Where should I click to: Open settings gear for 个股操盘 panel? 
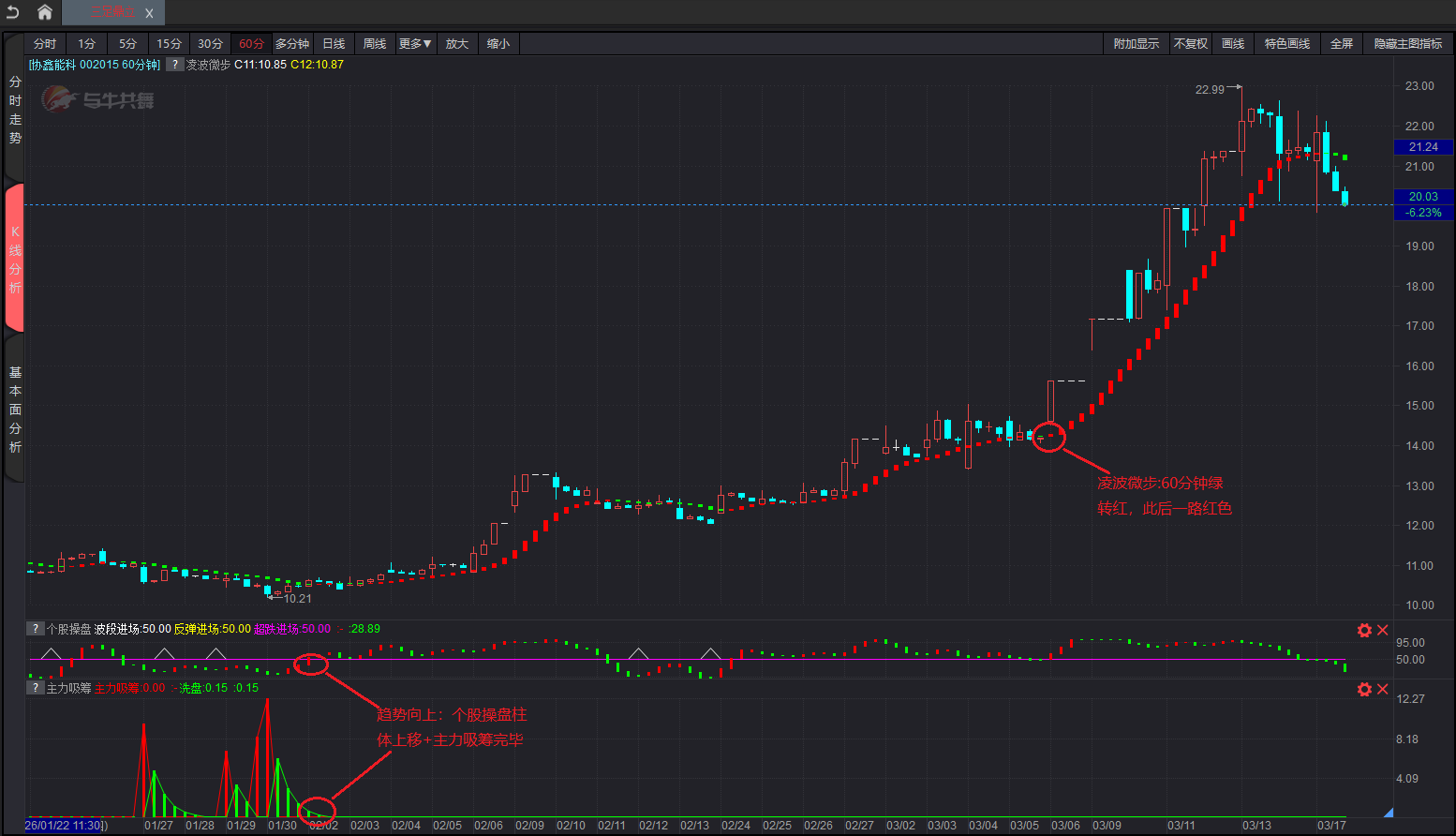[x=1364, y=630]
